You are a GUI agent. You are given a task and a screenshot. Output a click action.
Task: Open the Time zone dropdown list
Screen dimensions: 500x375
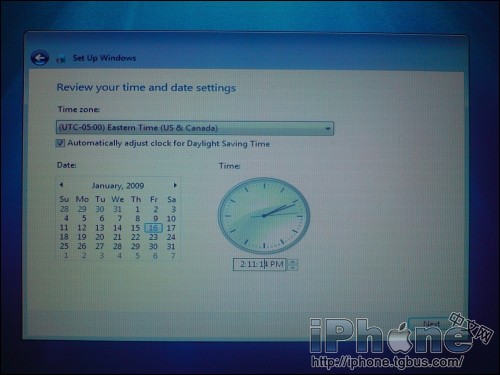coord(195,128)
